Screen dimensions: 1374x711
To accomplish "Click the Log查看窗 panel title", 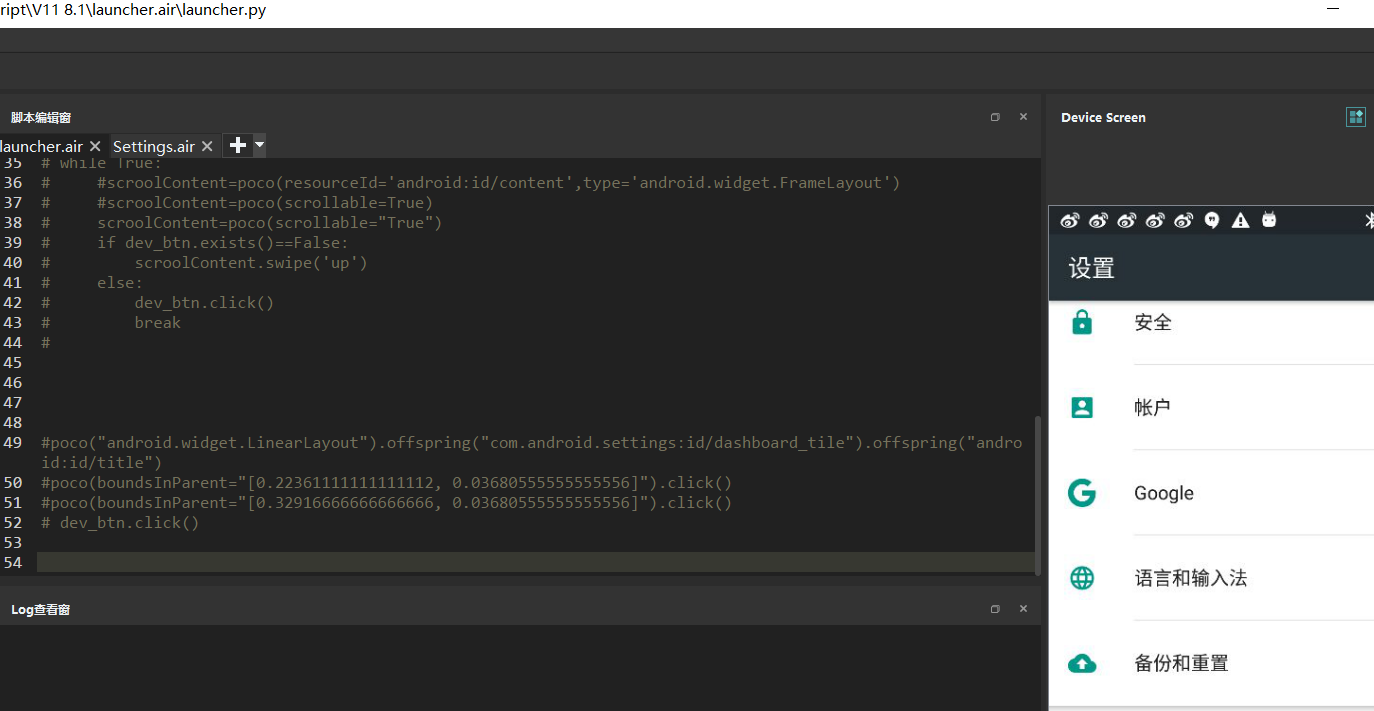I will 41,609.
